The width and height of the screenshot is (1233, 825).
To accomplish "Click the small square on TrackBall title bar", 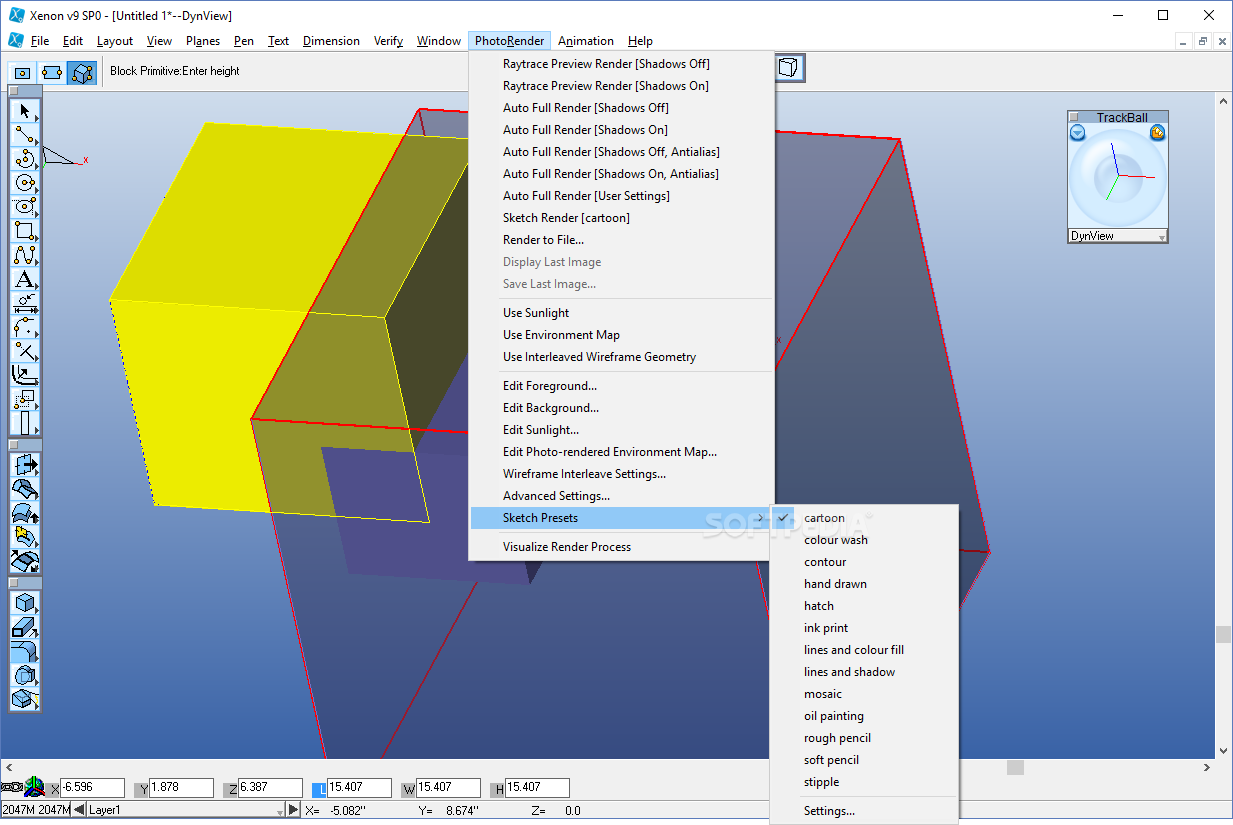I will coord(1075,117).
